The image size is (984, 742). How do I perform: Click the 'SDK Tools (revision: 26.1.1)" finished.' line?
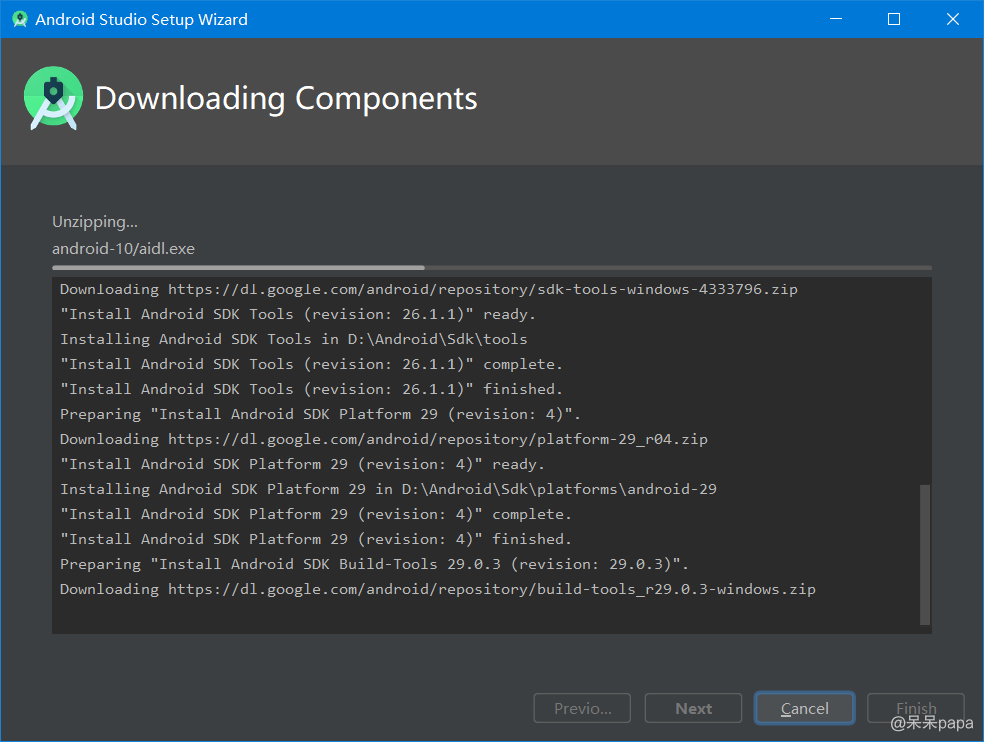[x=311, y=390]
